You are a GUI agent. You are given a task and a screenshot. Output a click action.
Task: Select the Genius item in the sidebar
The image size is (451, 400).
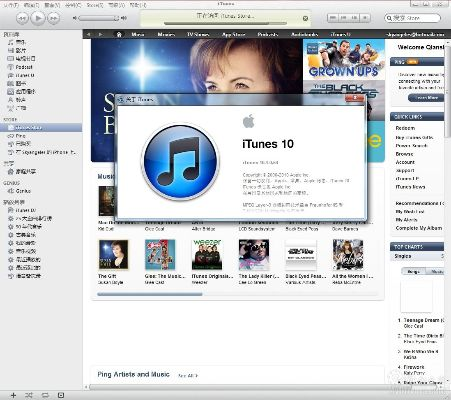[23, 191]
